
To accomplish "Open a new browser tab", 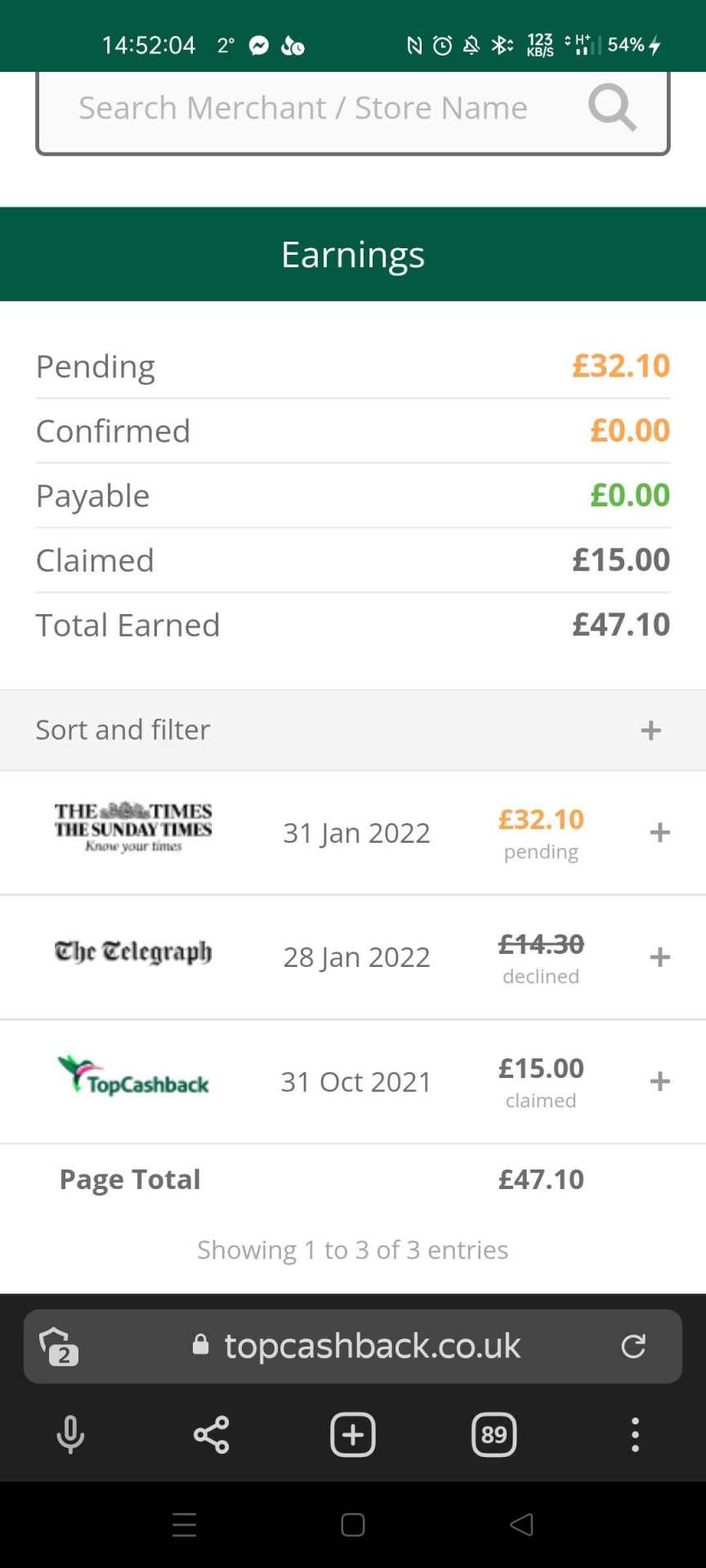I will [353, 1435].
